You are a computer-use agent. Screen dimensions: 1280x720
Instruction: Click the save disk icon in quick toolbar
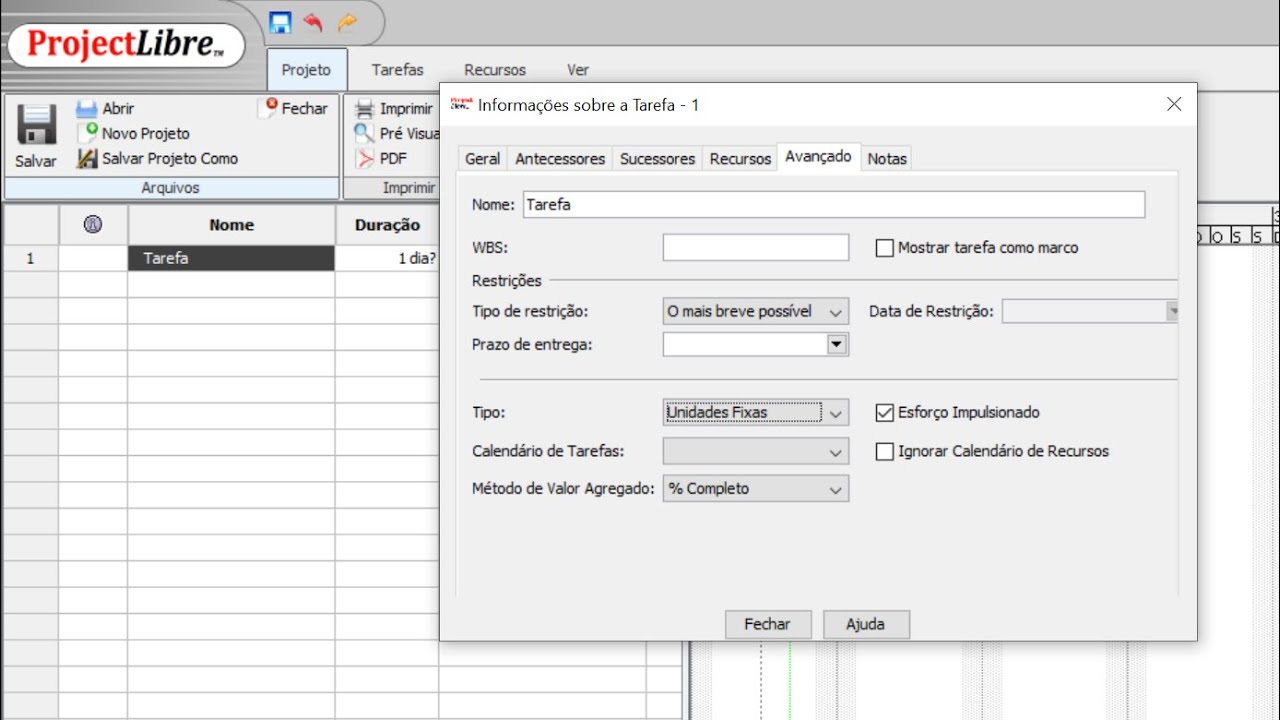pos(280,22)
